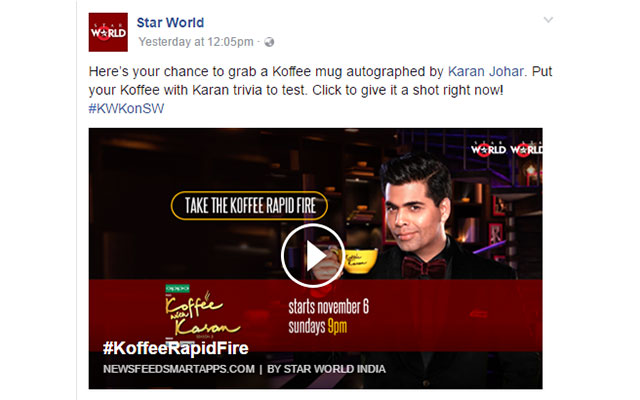Click the globe public privacy icon

coord(269,42)
